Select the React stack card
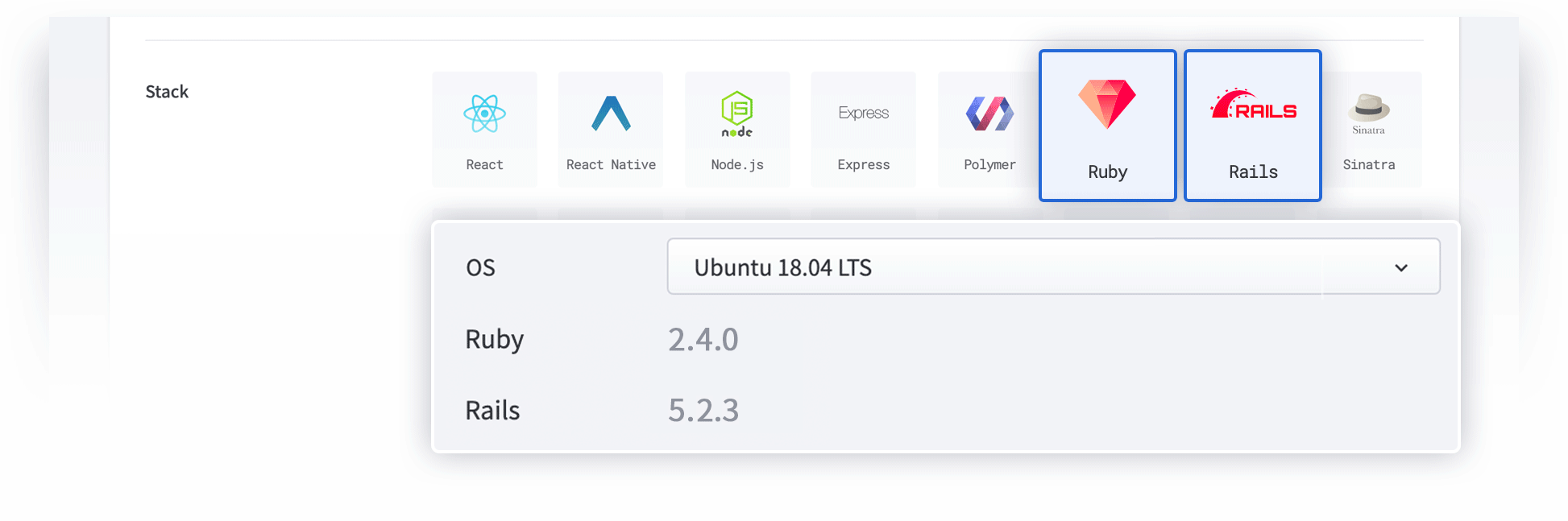 coord(484,130)
